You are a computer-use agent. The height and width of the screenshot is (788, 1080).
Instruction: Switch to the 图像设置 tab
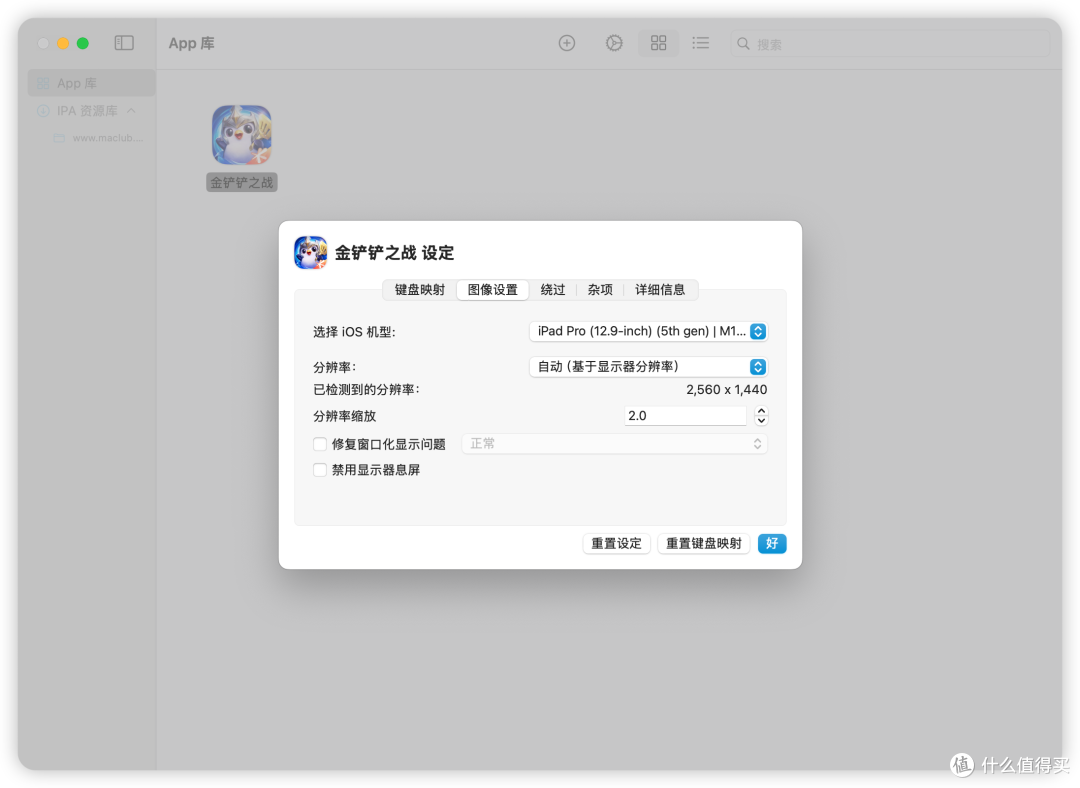(492, 290)
